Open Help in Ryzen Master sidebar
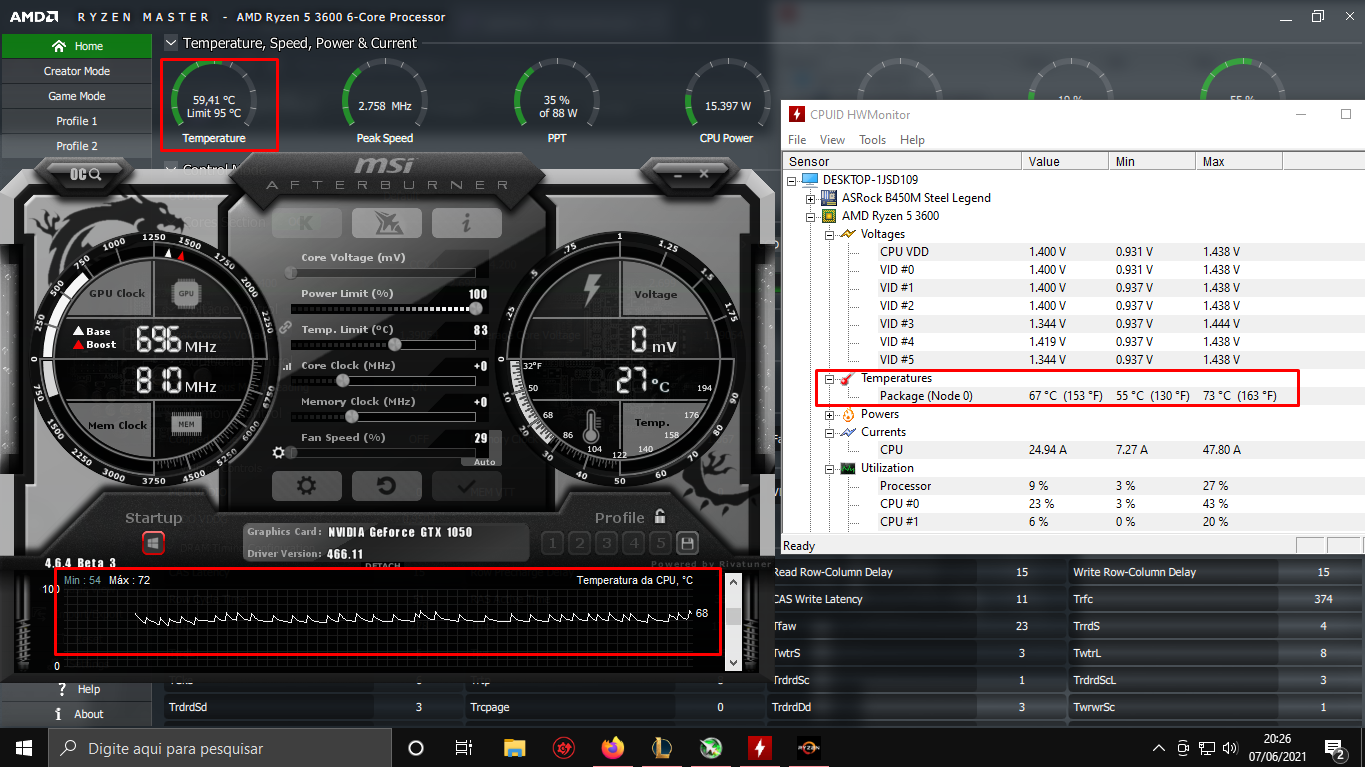The image size is (1365, 767). click(76, 689)
